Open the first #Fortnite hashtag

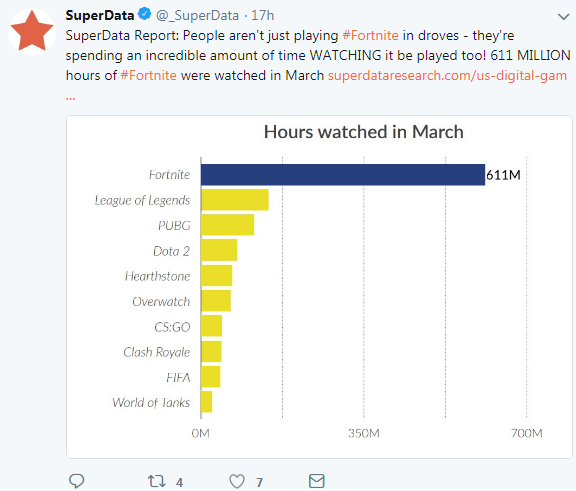point(370,36)
